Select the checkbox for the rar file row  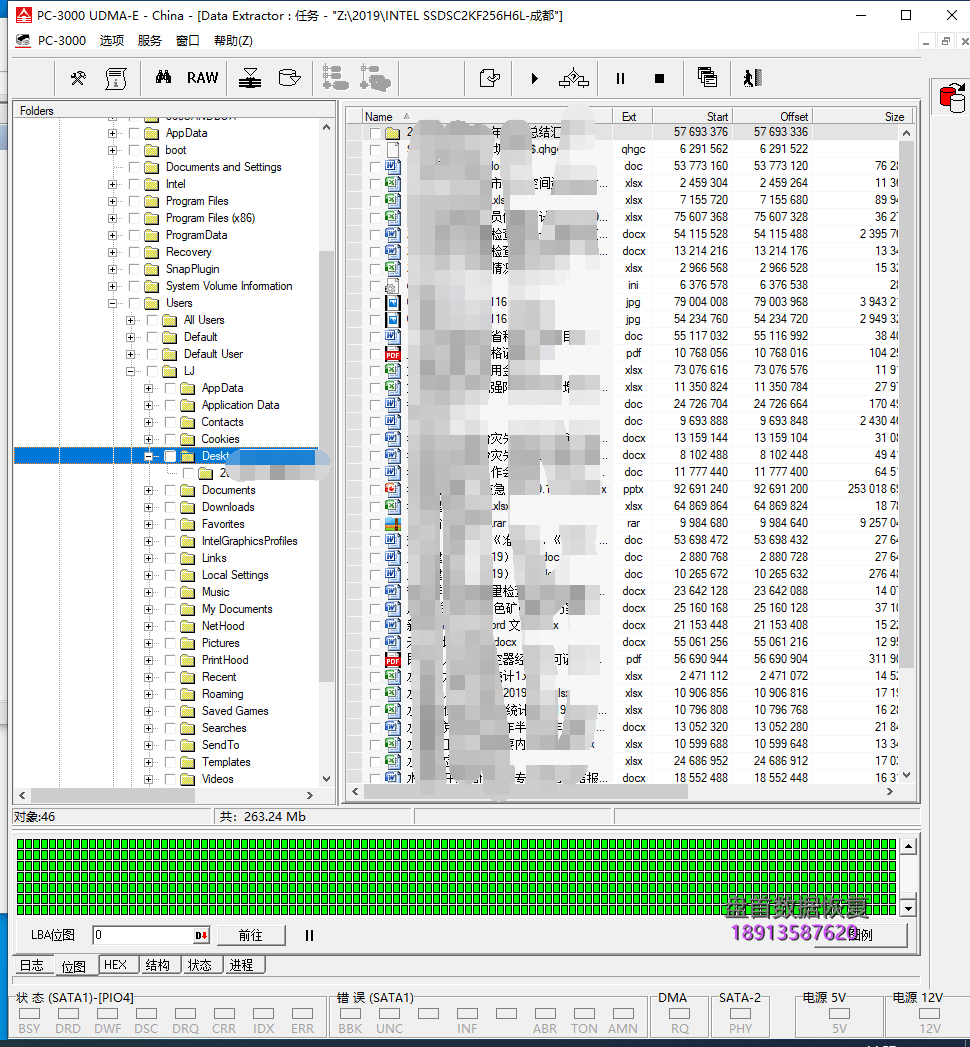375,524
